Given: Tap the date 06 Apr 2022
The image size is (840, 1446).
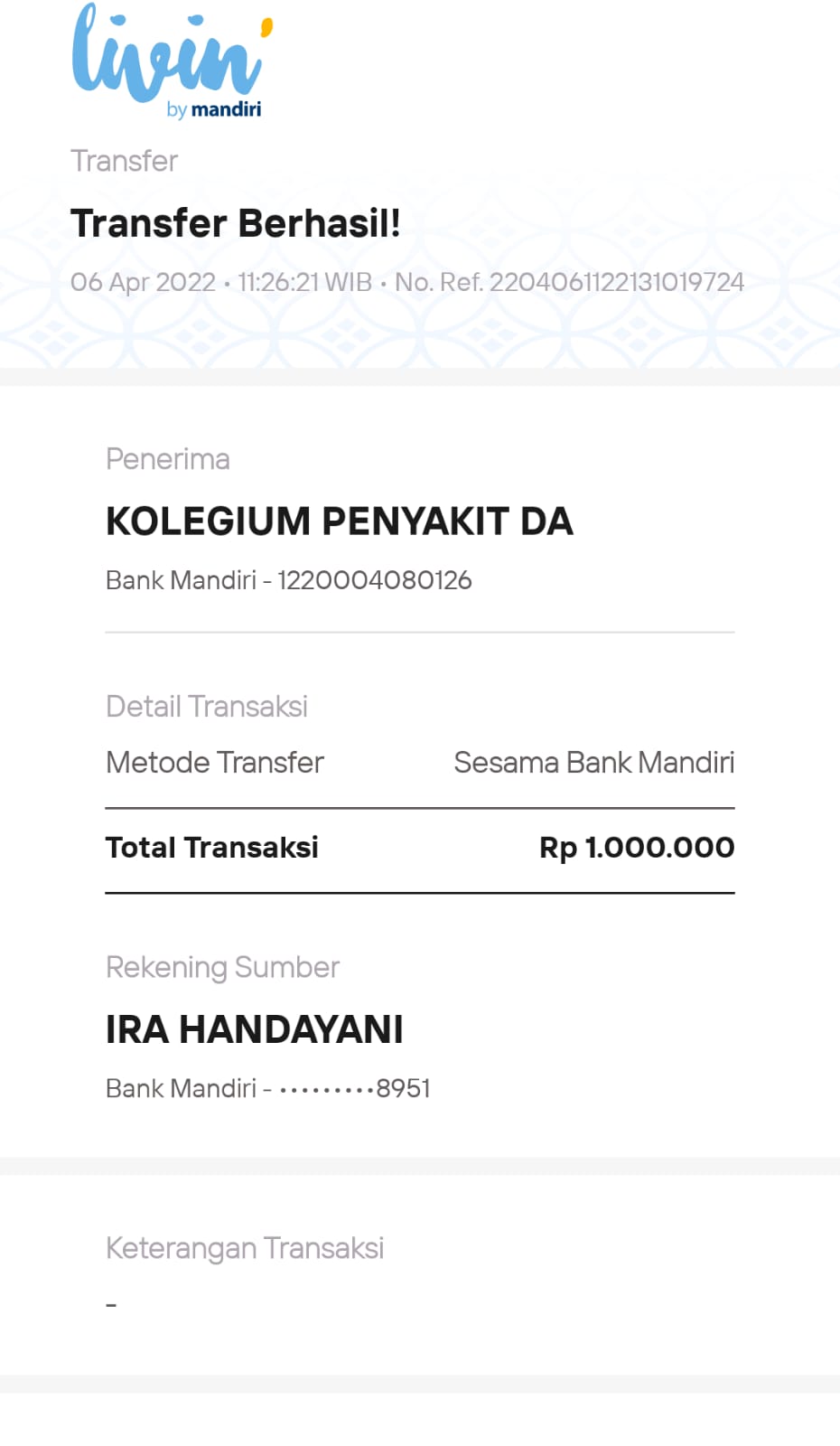Looking at the screenshot, I should [x=143, y=282].
